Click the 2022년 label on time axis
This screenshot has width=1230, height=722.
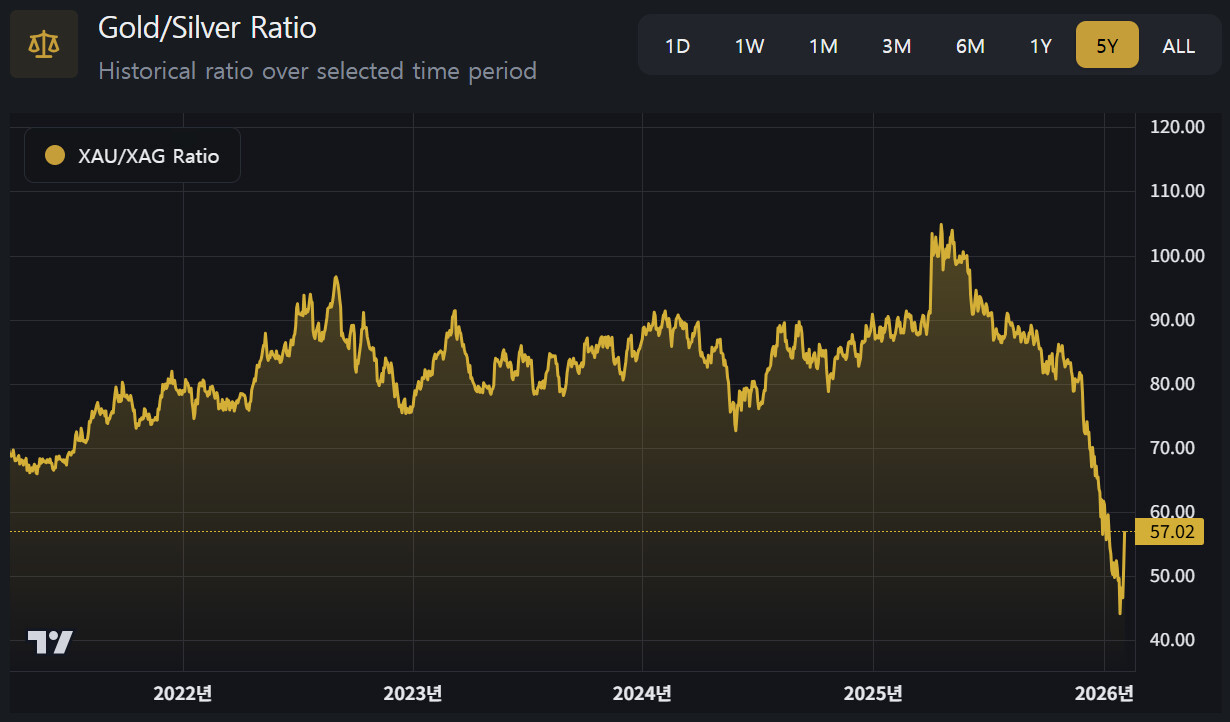point(183,694)
